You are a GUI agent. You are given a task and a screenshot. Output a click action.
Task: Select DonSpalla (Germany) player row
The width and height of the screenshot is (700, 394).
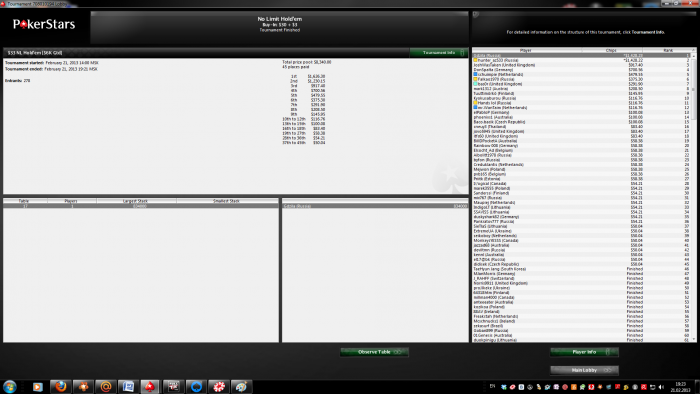581,70
